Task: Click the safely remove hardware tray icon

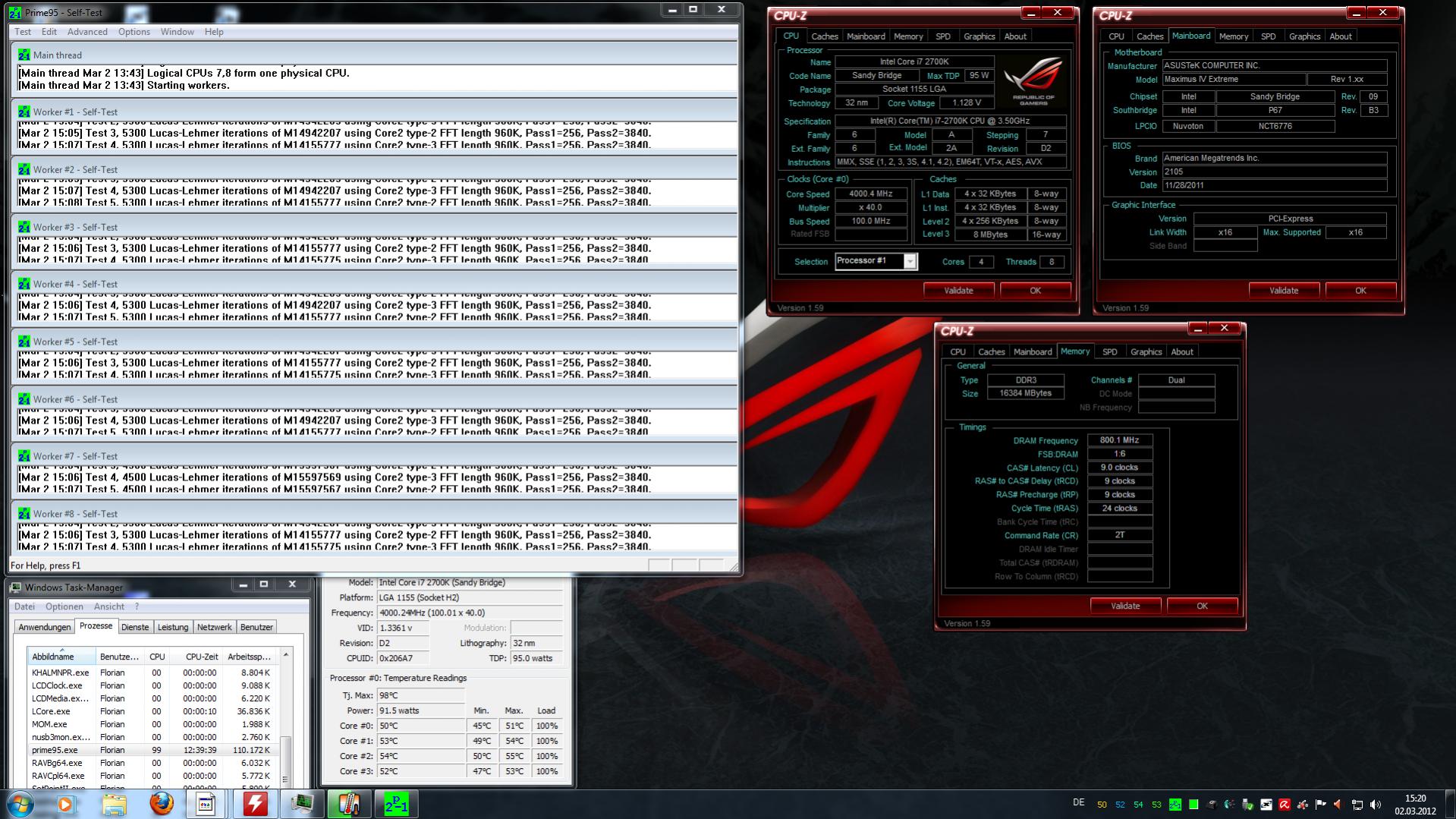Action: pos(1248,805)
